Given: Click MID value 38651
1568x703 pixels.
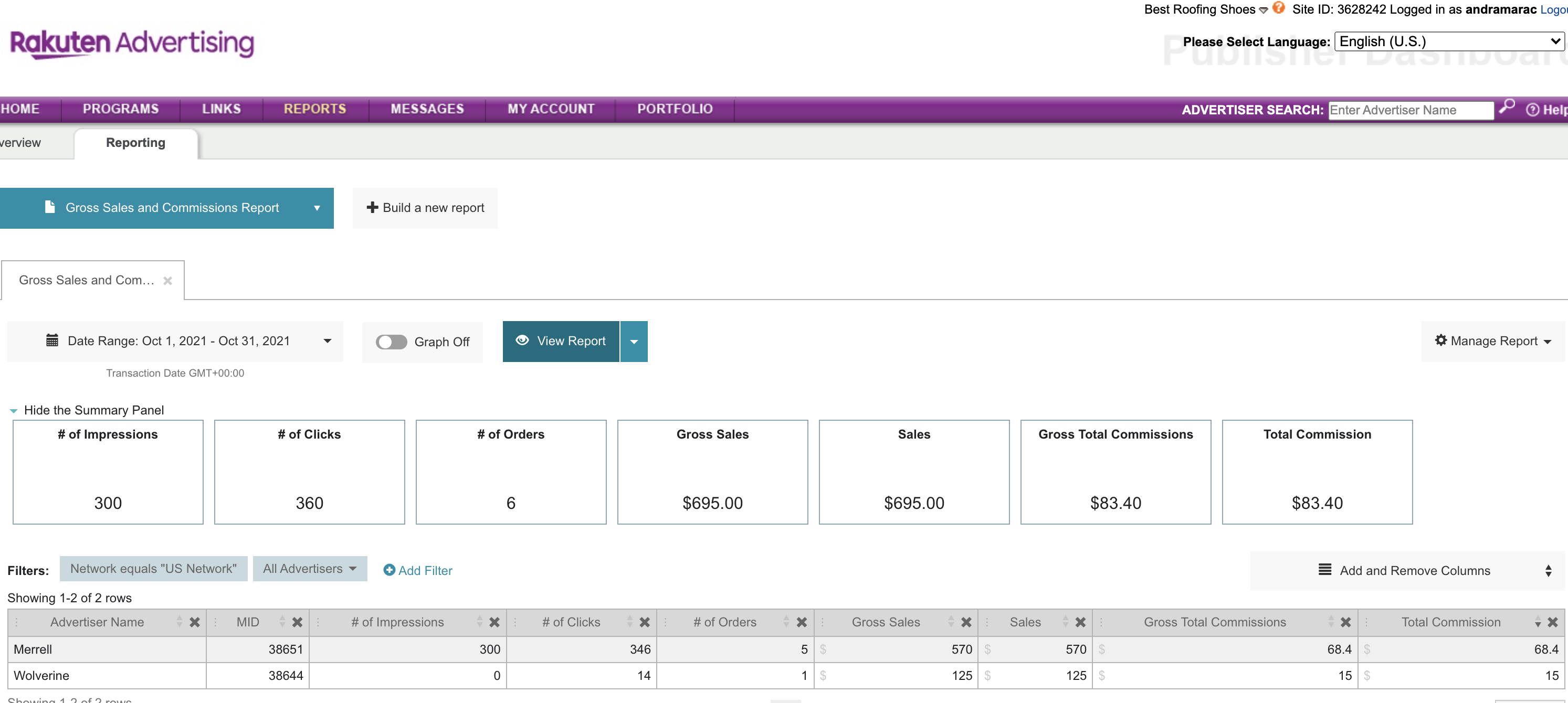Looking at the screenshot, I should [286, 649].
